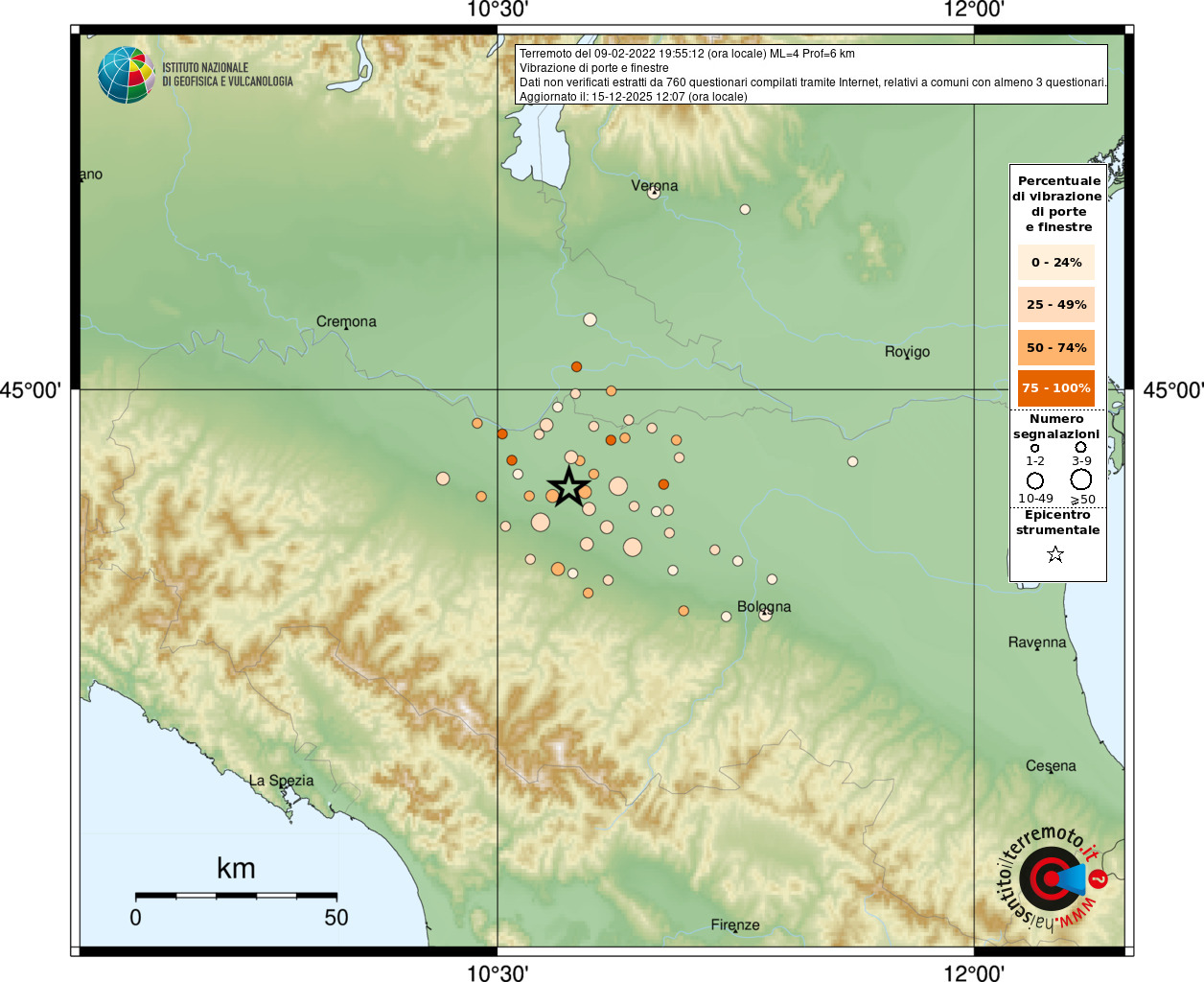1204x982 pixels.
Task: Click the left 45°00' latitude label
Action: pos(31,390)
